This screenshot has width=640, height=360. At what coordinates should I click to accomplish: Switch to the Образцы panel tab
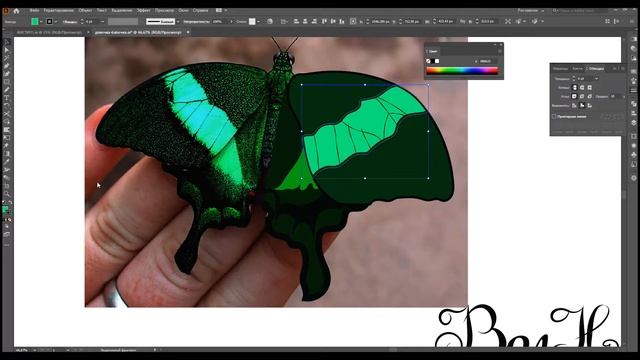(x=560, y=69)
